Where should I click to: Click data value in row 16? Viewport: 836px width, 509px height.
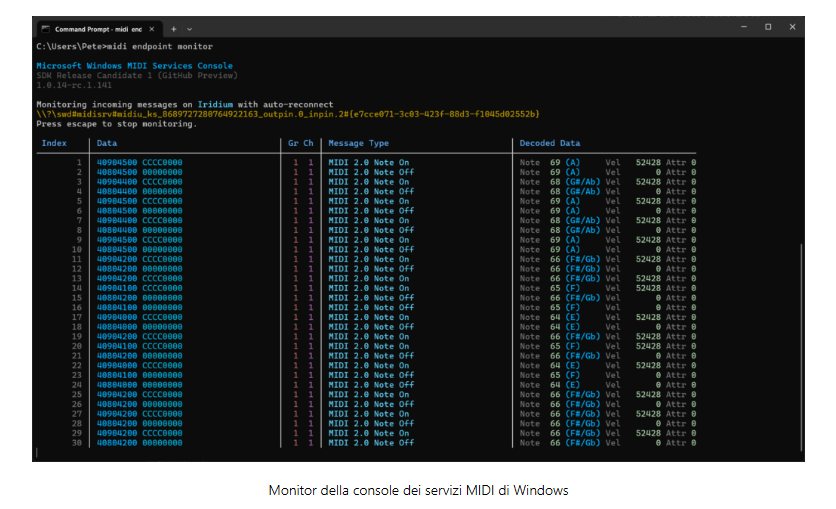click(x=139, y=308)
